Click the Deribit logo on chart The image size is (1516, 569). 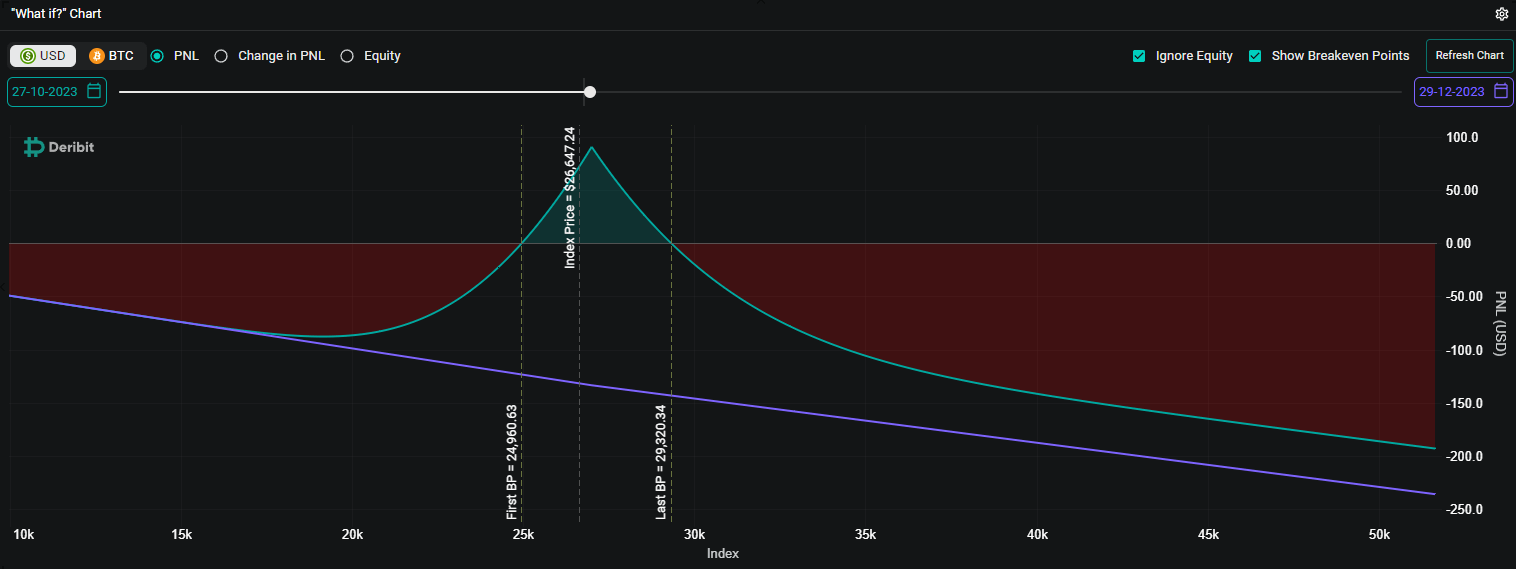[x=59, y=147]
